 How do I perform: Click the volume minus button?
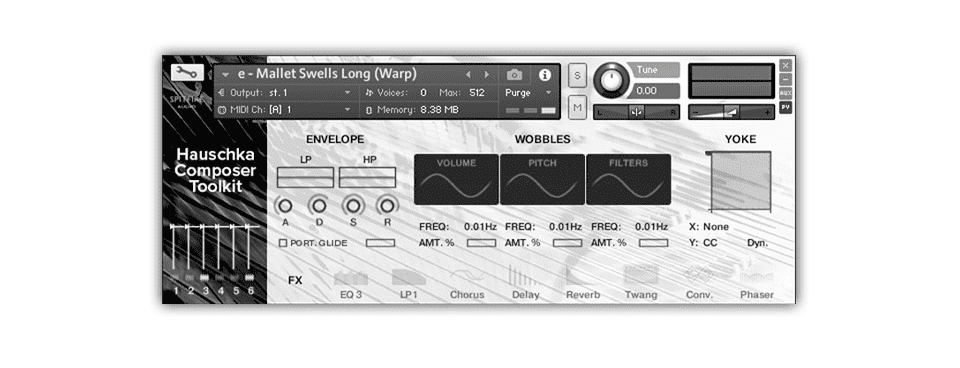(695, 113)
